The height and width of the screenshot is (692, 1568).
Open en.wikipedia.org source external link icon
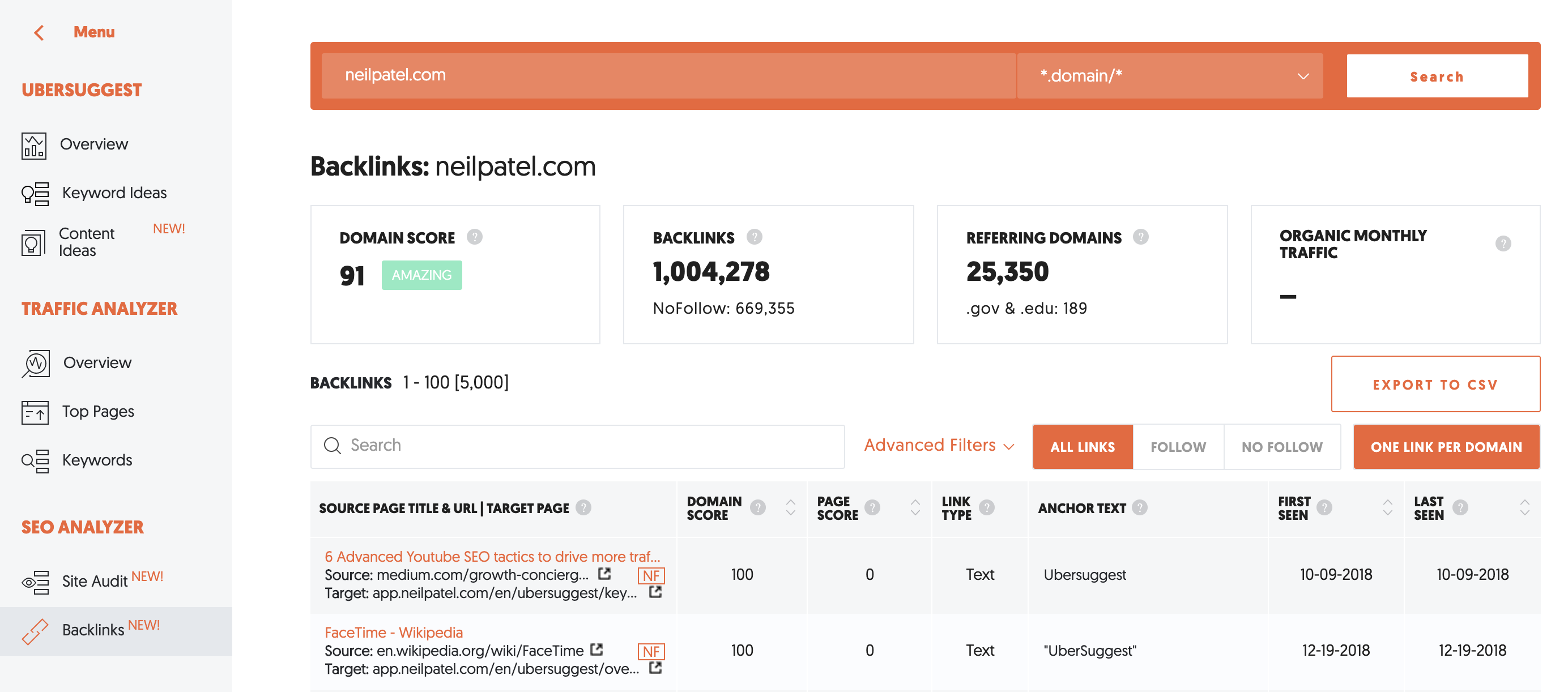(596, 650)
